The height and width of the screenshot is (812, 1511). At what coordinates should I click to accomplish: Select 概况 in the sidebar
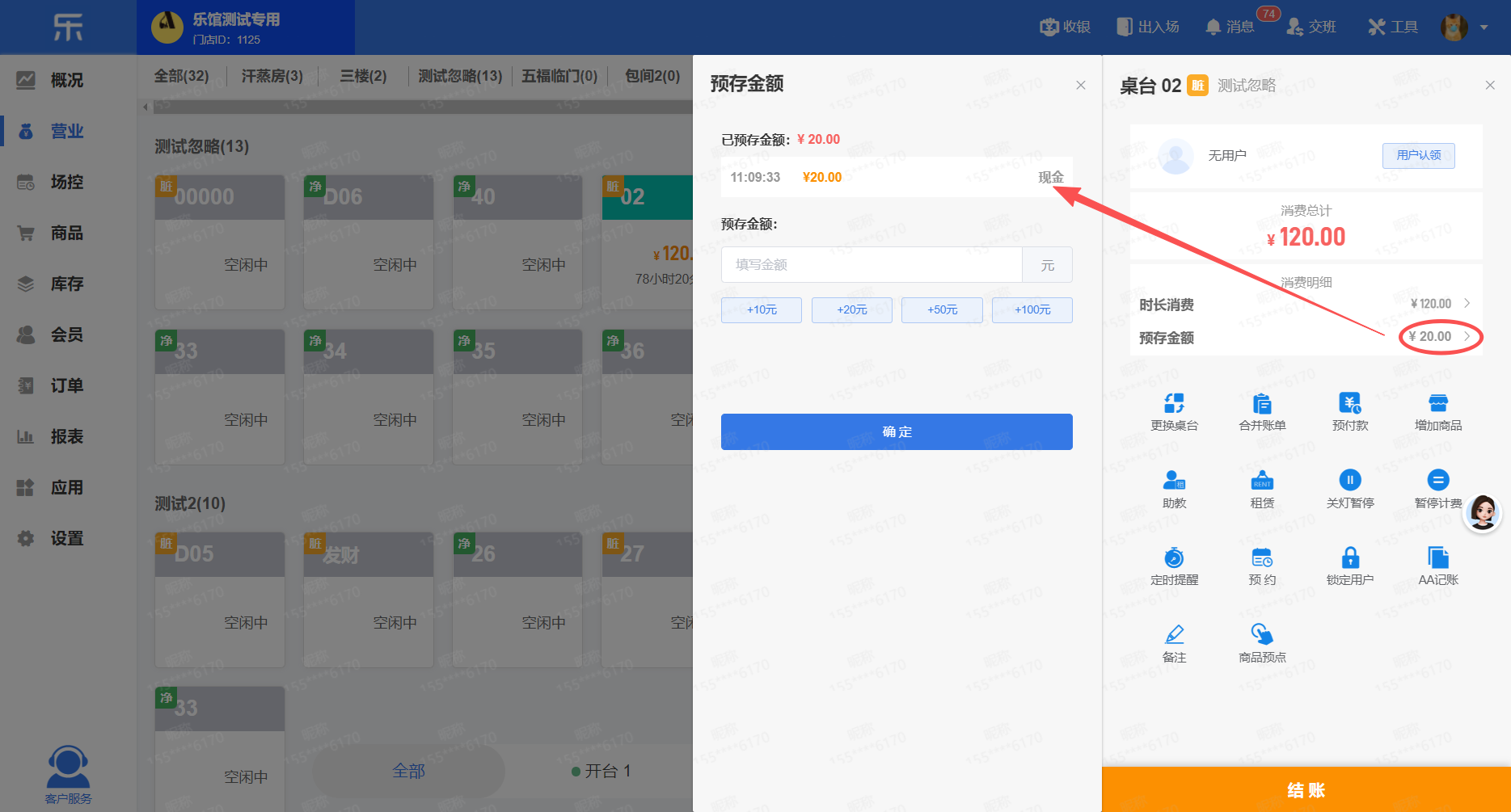coord(68,80)
